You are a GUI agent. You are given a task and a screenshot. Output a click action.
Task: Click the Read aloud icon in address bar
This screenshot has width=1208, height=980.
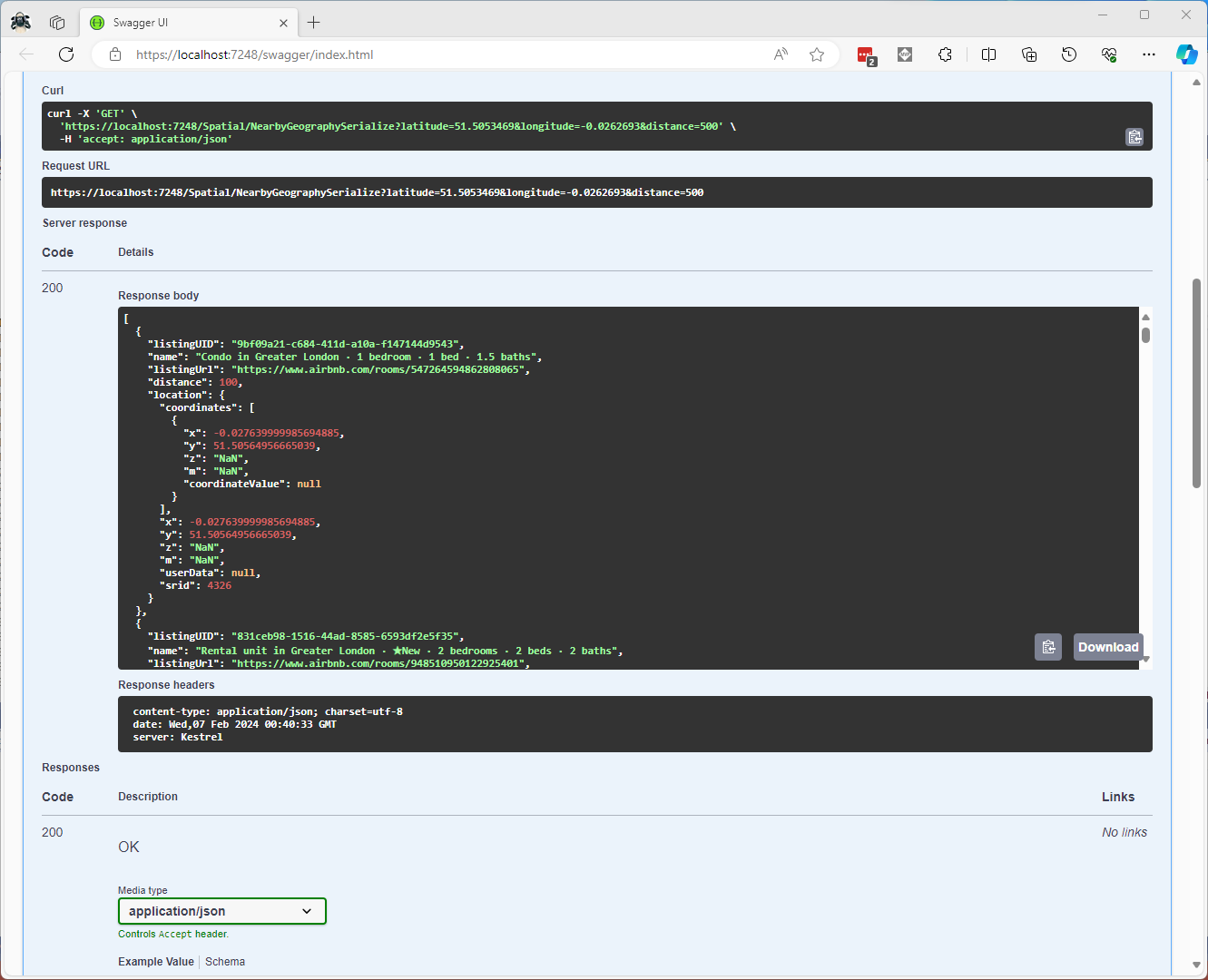781,54
